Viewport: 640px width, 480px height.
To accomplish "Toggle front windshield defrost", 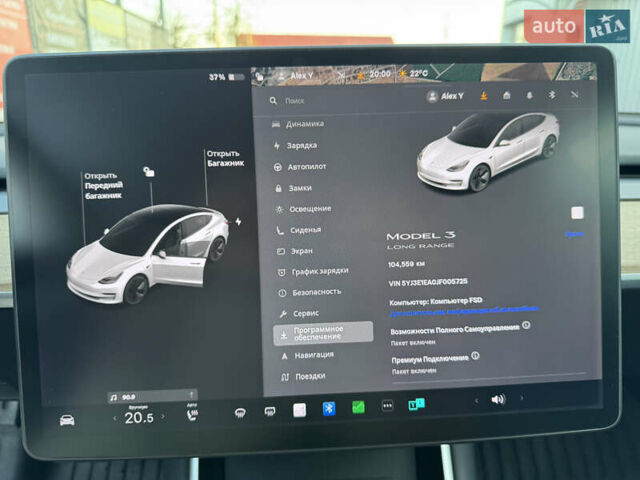I will (x=240, y=413).
